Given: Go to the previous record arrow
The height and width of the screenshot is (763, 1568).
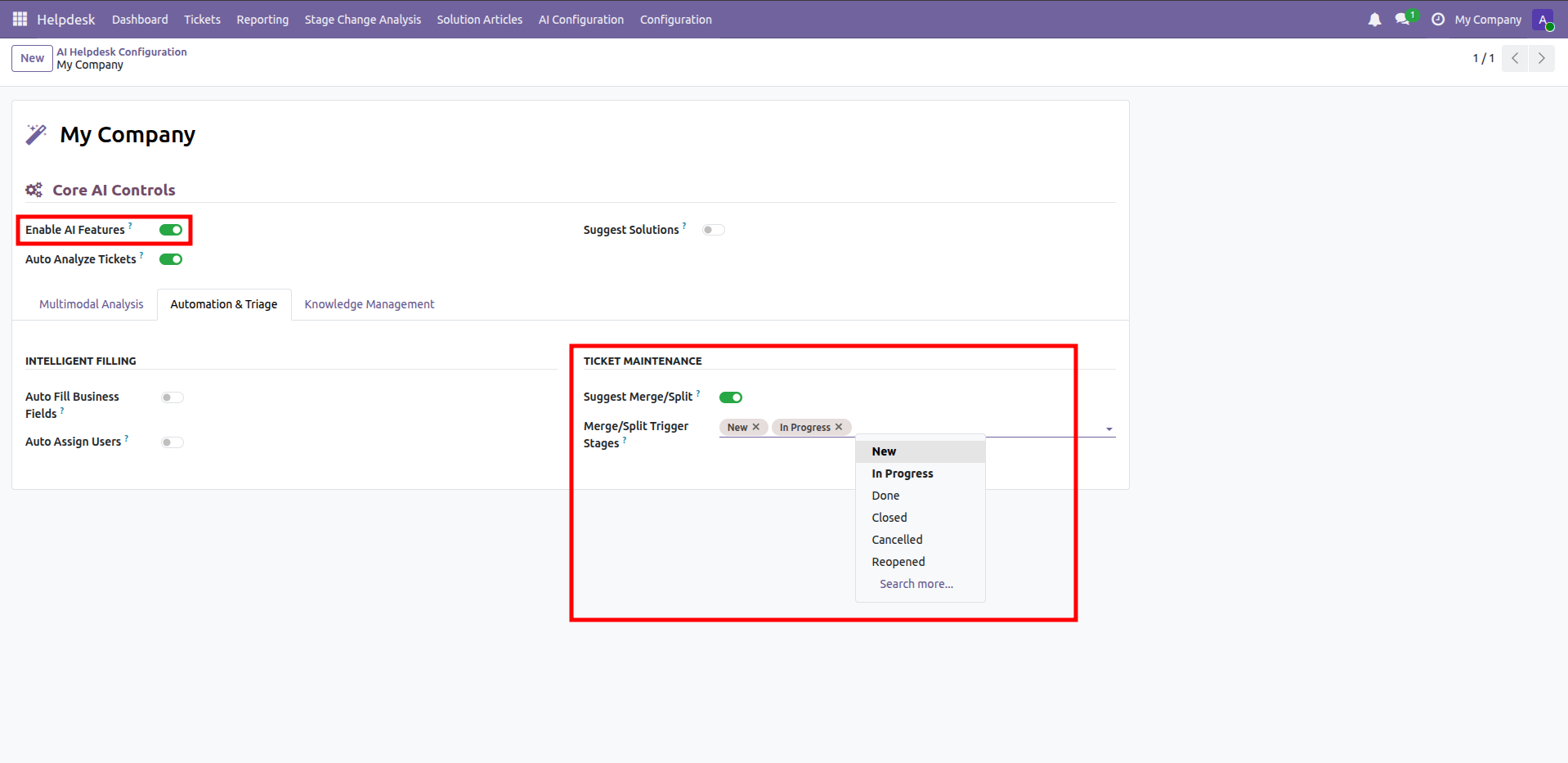Looking at the screenshot, I should point(1515,58).
